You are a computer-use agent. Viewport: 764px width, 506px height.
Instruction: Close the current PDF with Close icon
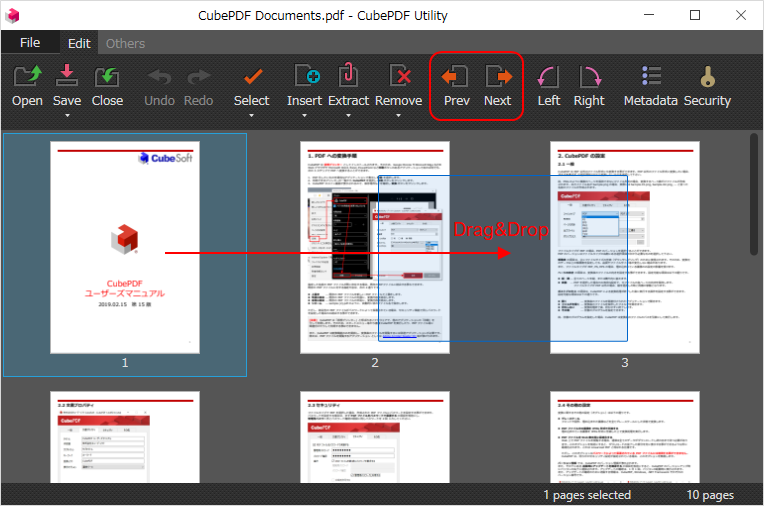click(107, 86)
